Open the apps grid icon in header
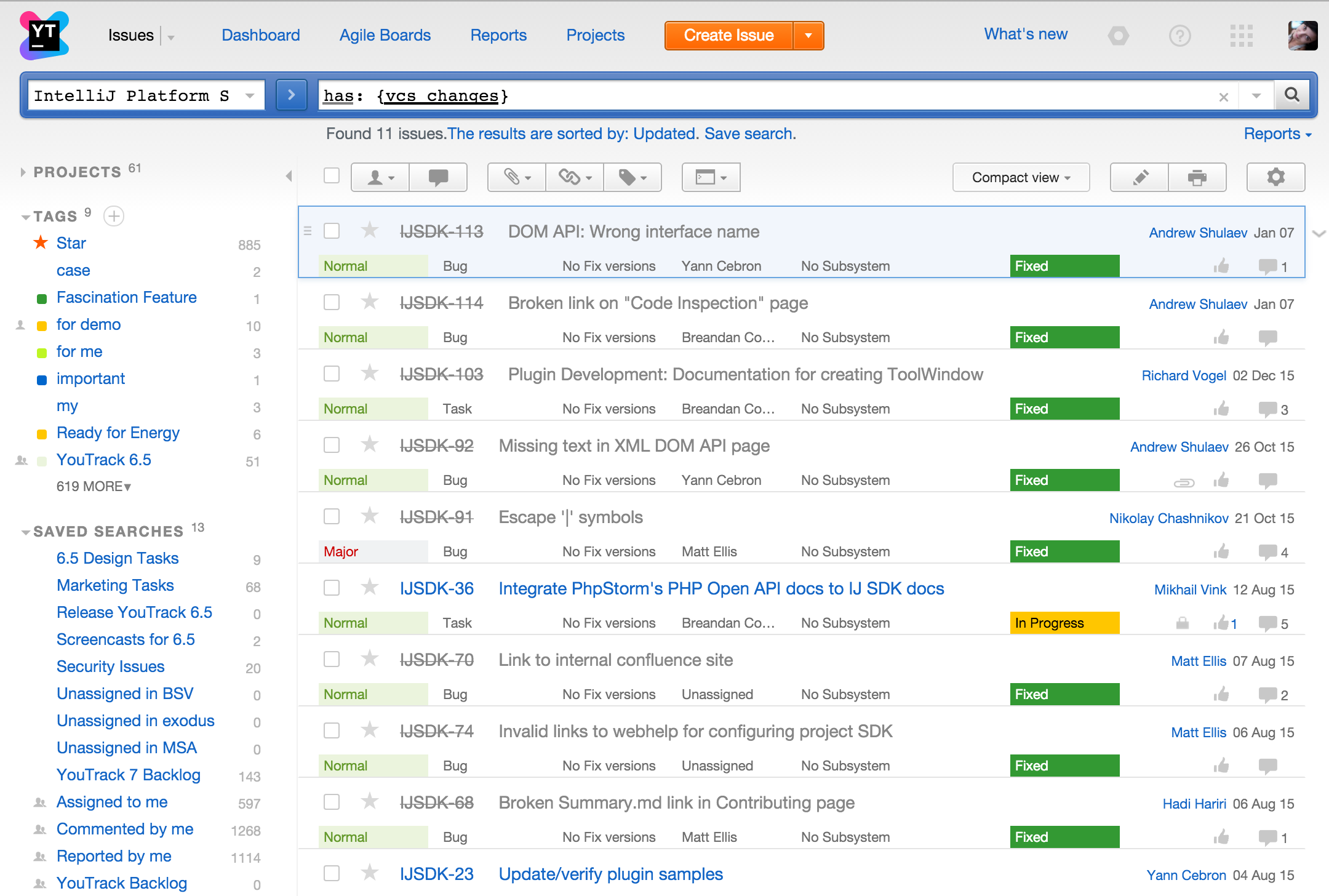This screenshot has height=896, width=1329. 1242,36
